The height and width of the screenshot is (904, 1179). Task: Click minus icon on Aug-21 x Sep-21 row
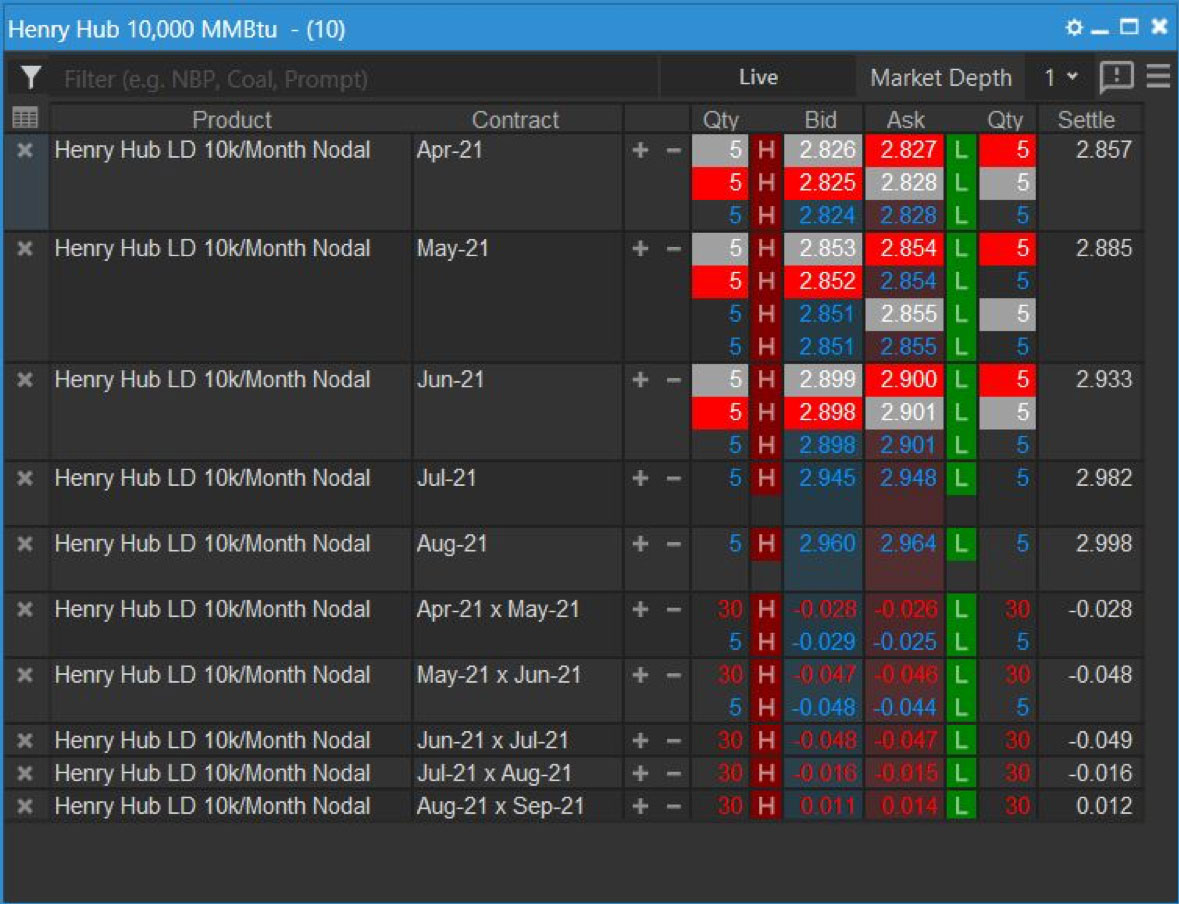(674, 807)
